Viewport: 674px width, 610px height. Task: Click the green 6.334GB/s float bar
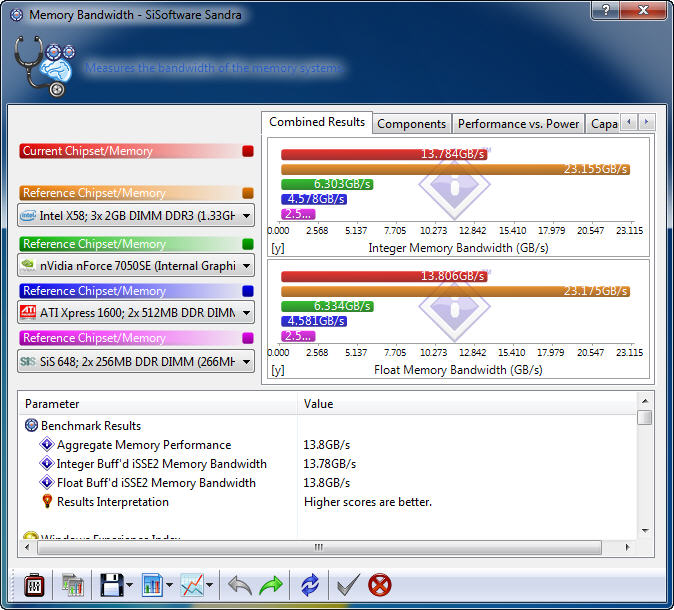click(327, 306)
